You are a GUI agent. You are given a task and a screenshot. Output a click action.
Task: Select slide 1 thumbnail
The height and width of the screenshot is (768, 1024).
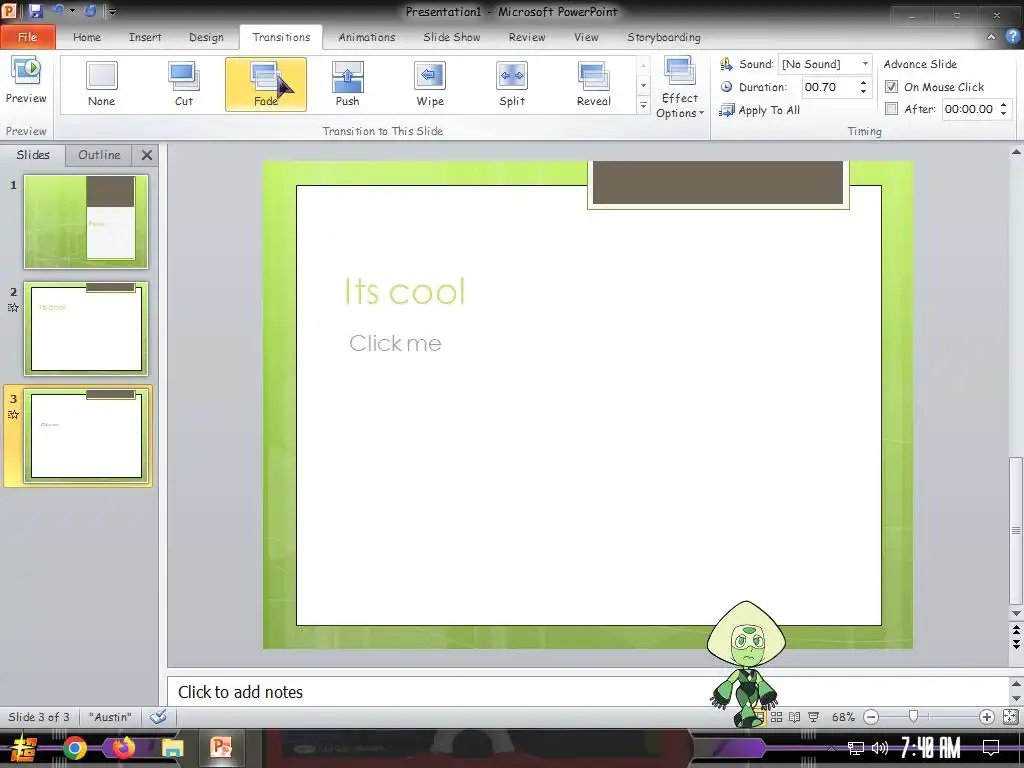(86, 221)
